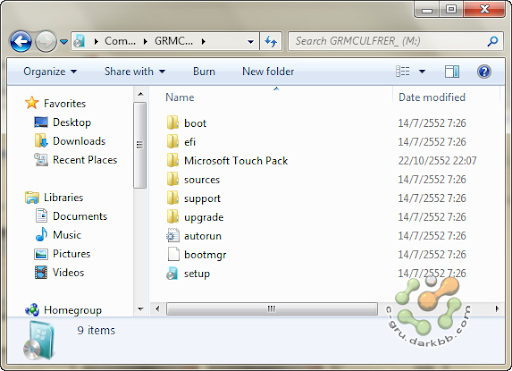Click the horizontal scrollbar thumb

(x=272, y=309)
